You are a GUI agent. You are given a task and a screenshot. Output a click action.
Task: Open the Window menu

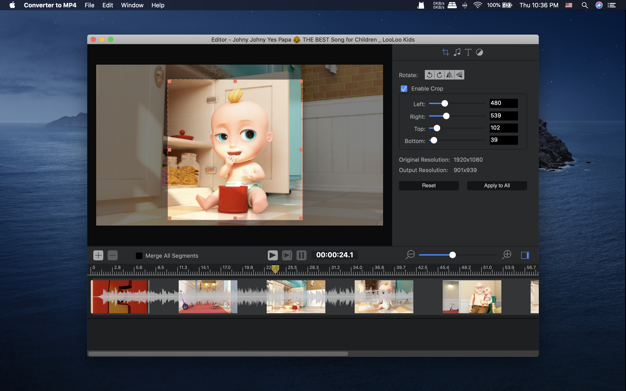pos(132,5)
